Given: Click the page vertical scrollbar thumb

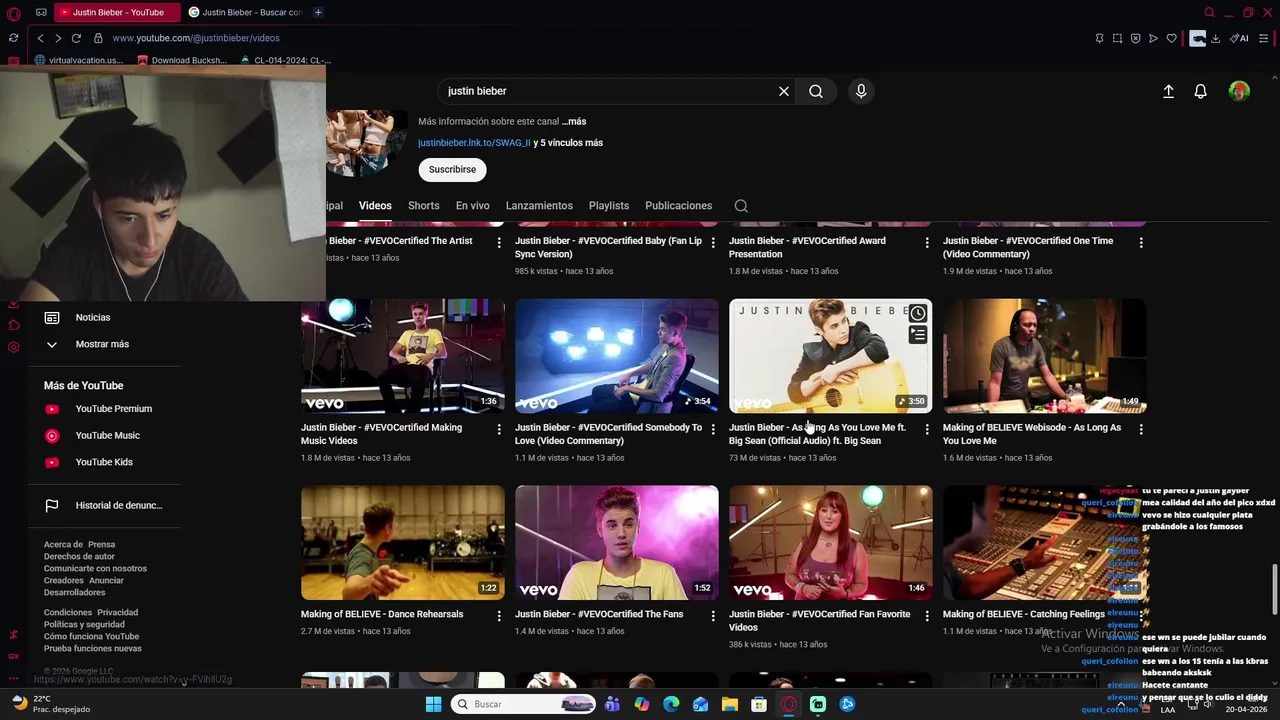Looking at the screenshot, I should coord(1274,590).
